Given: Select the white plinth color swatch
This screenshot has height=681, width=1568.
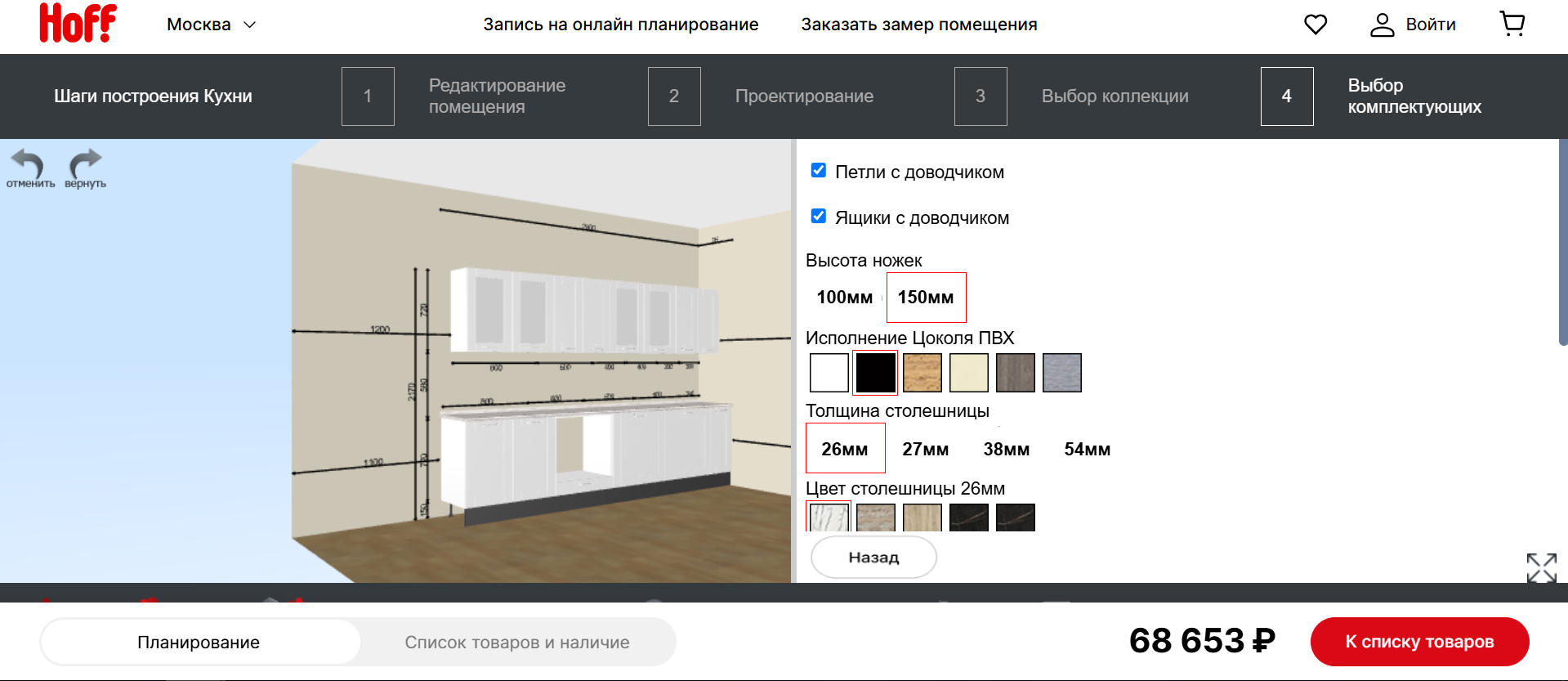Looking at the screenshot, I should [829, 373].
